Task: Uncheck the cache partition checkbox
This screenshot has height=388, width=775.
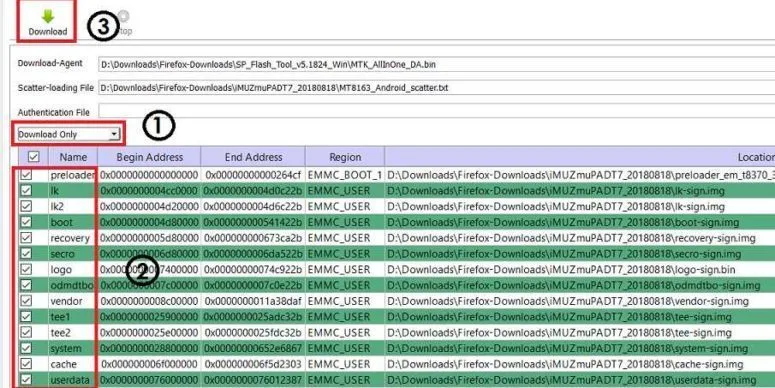Action: coord(26,364)
